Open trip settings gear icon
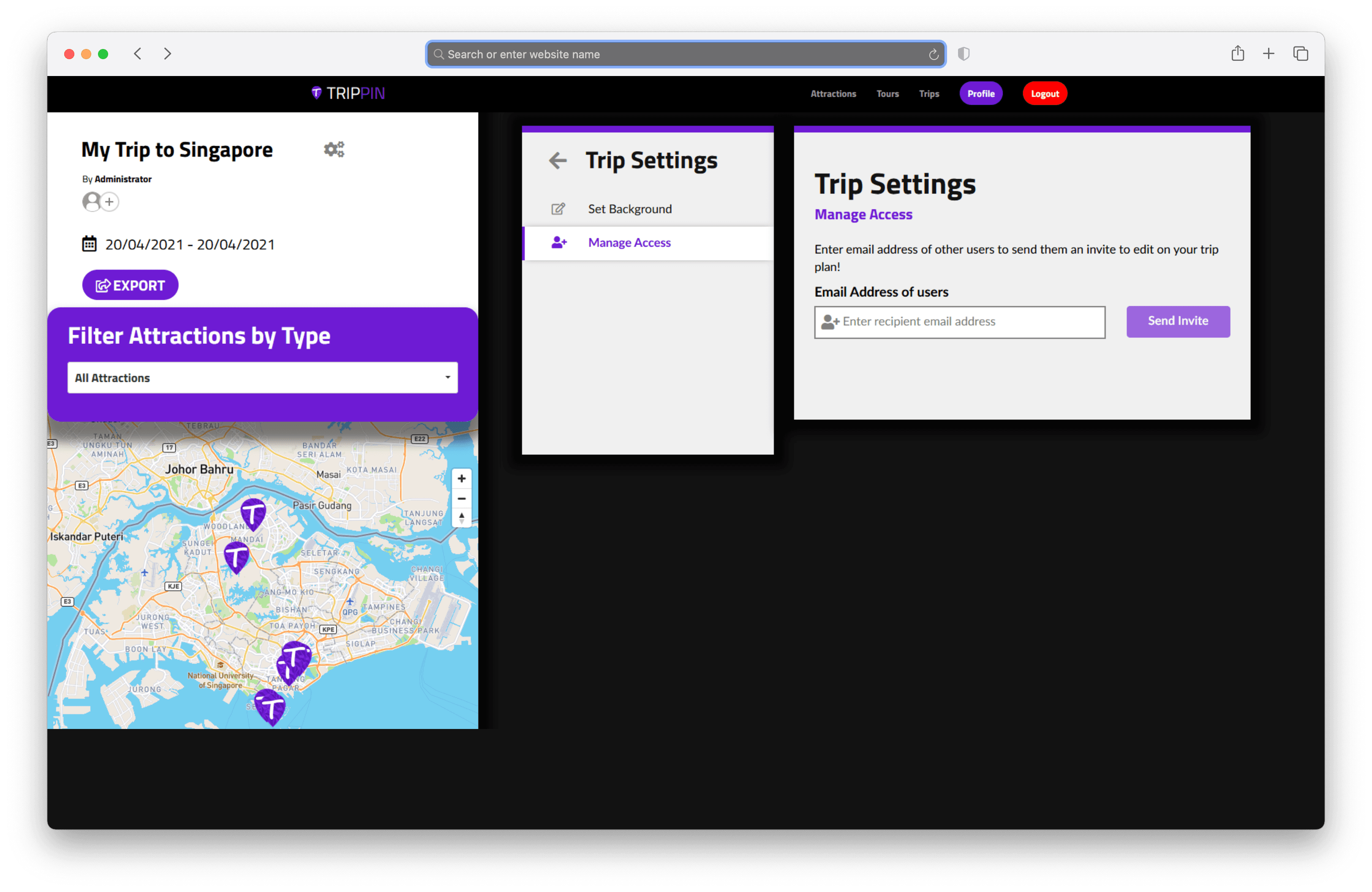Viewport: 1372px width, 892px height. [334, 149]
